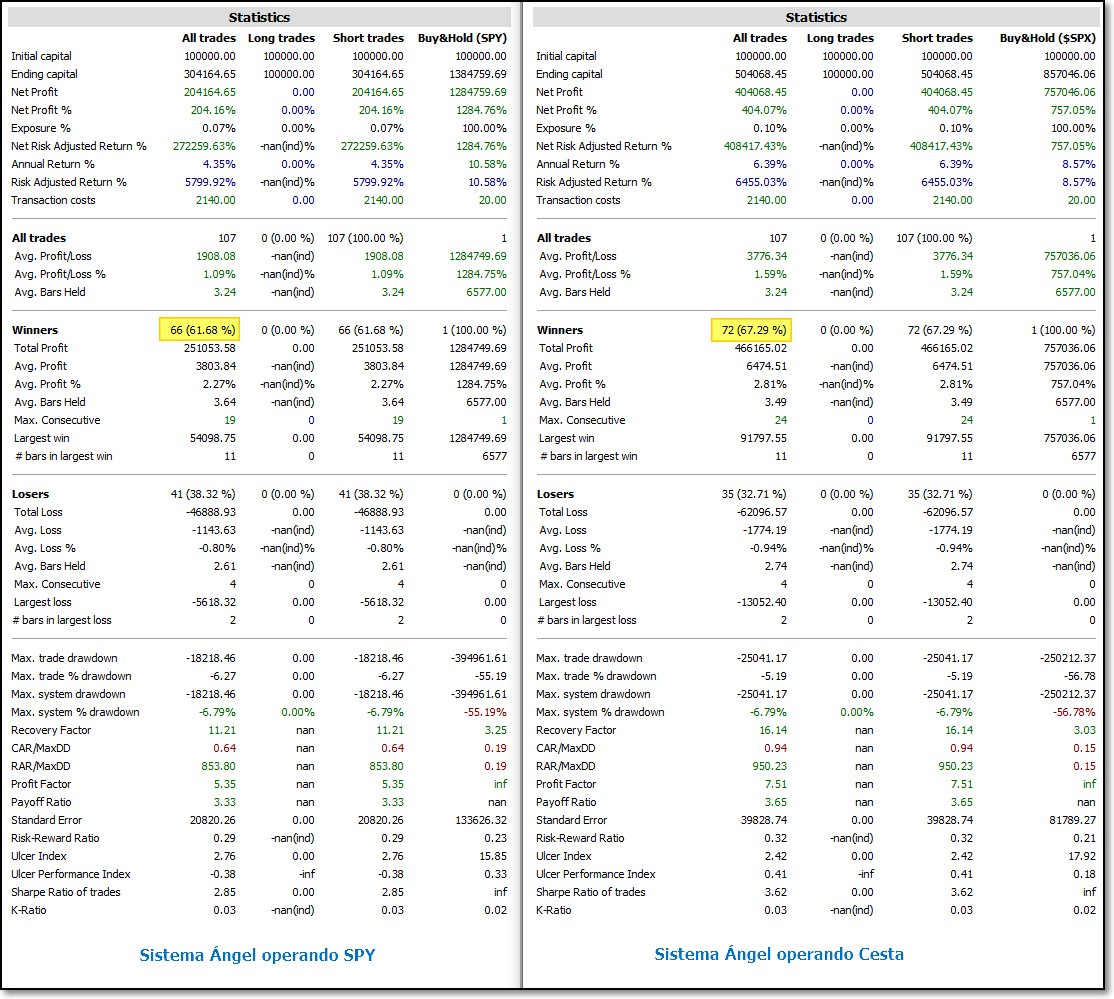Screen dimensions: 1114x999
Task: Click the Net Profit % value 204.16% under All trades
Action: coord(213,110)
